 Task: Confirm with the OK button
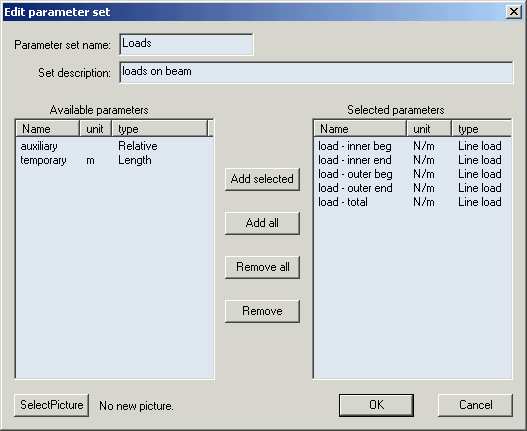point(376,405)
